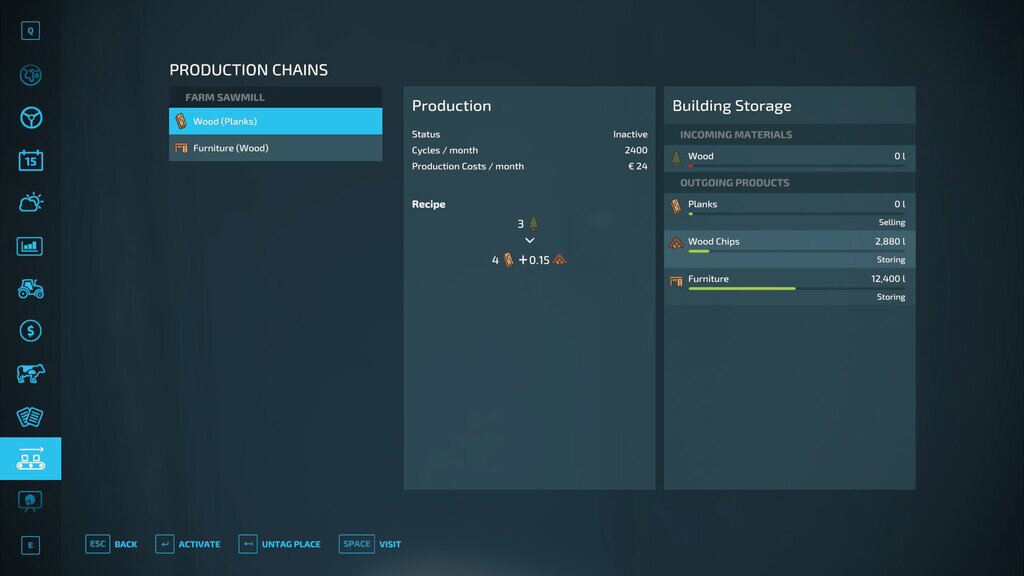The image size is (1024, 576).
Task: Select the Furniture (Wood) production chain
Action: (275, 148)
